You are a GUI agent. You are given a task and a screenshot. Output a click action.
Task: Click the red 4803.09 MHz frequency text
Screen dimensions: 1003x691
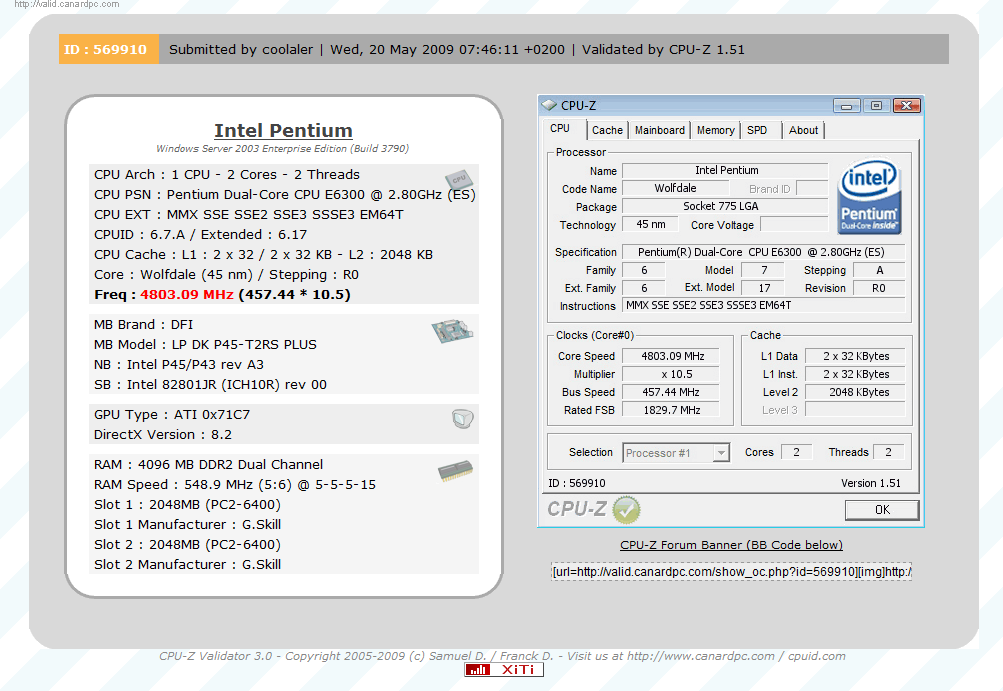coord(187,294)
